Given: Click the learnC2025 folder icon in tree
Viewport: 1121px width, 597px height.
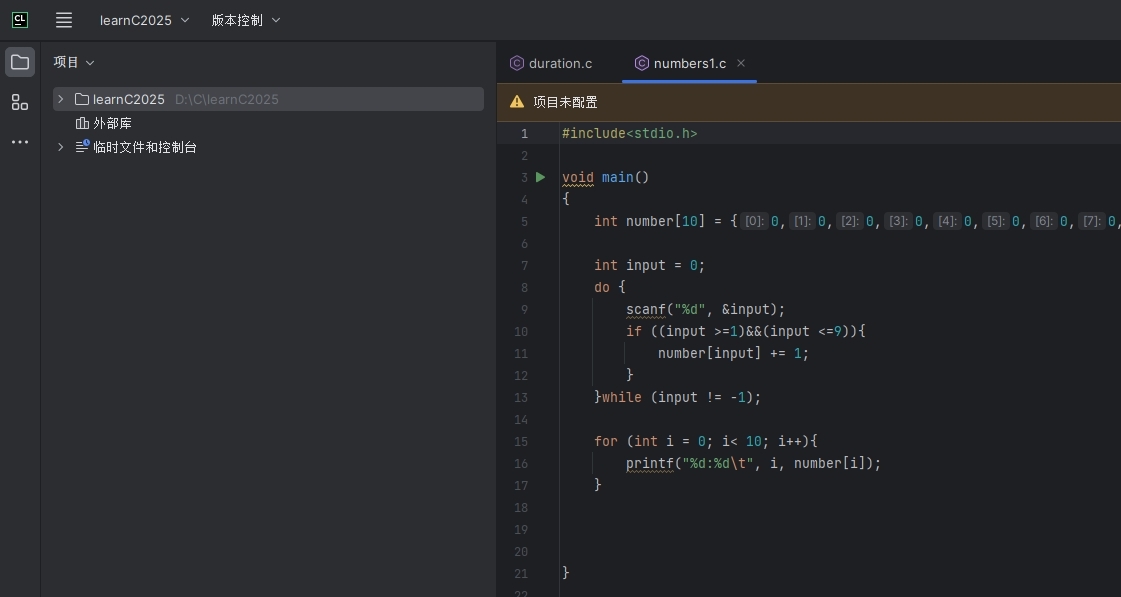Looking at the screenshot, I should coord(82,99).
